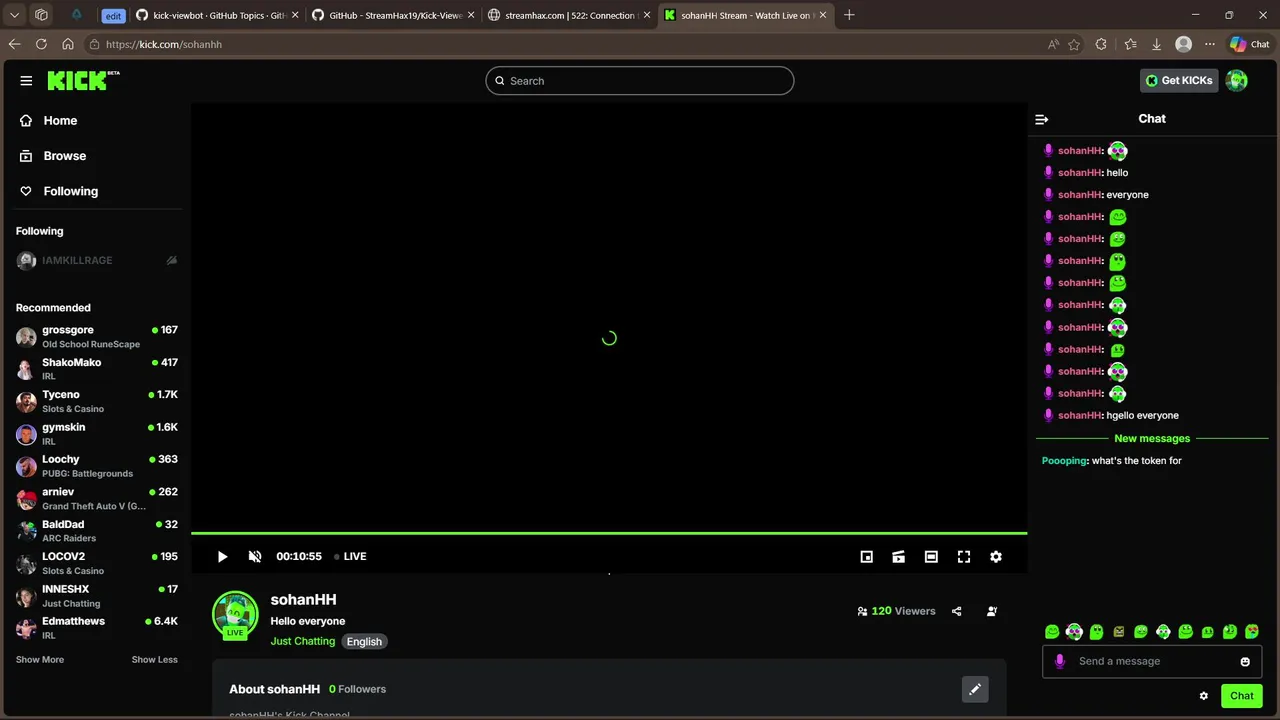Click the purple microphone badge in chat input
This screenshot has width=1280, height=720.
(1060, 661)
